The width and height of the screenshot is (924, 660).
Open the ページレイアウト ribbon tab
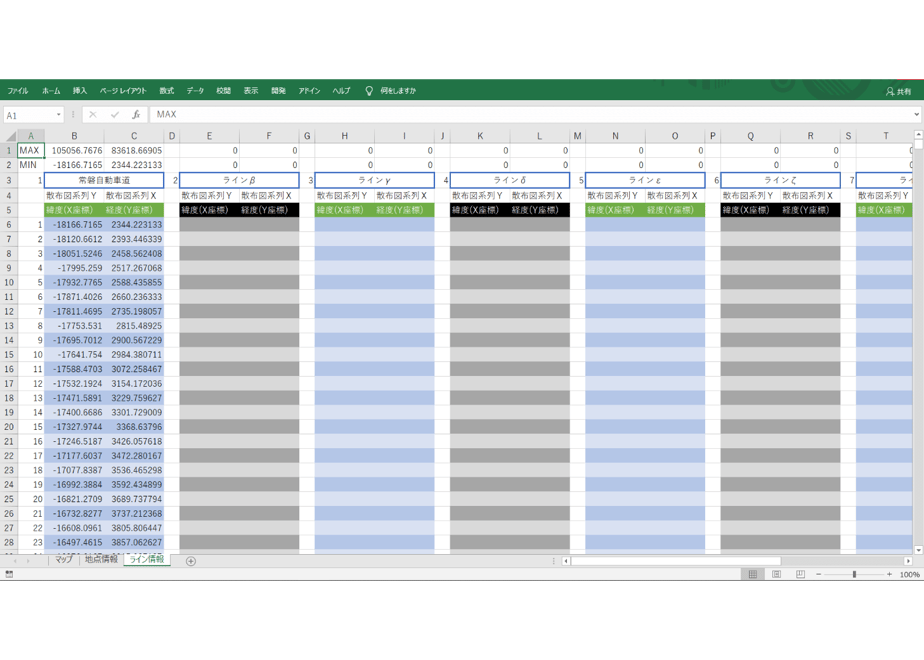tap(123, 91)
